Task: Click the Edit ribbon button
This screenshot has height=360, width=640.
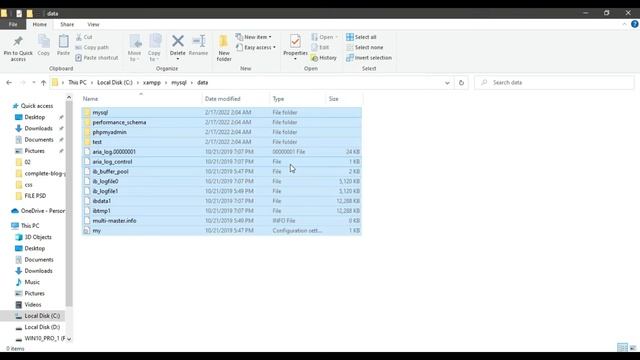Action: (x=320, y=47)
